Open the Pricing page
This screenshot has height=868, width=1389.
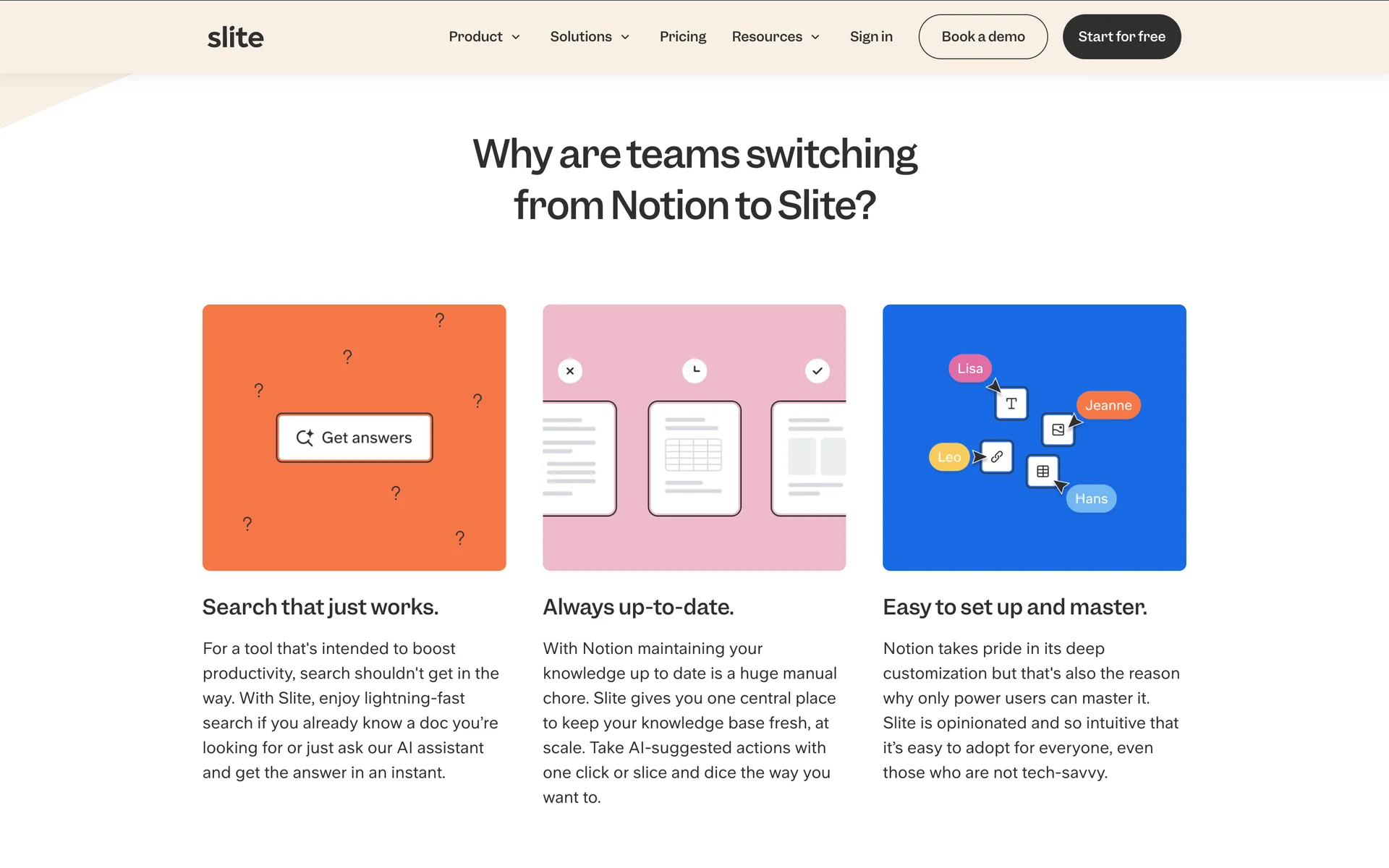(x=682, y=37)
